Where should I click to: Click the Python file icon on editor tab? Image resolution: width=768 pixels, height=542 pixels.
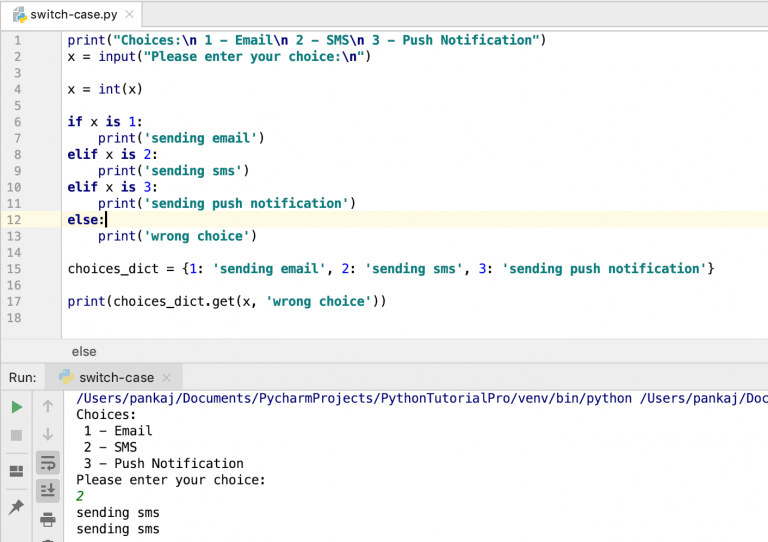20,15
